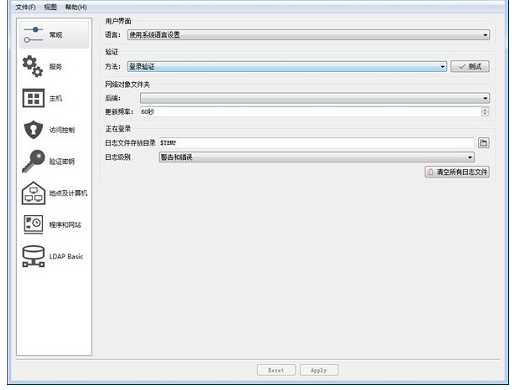The width and height of the screenshot is (516, 390).
Task: Select the 验证密钥 key icon page
Action: pos(54,161)
